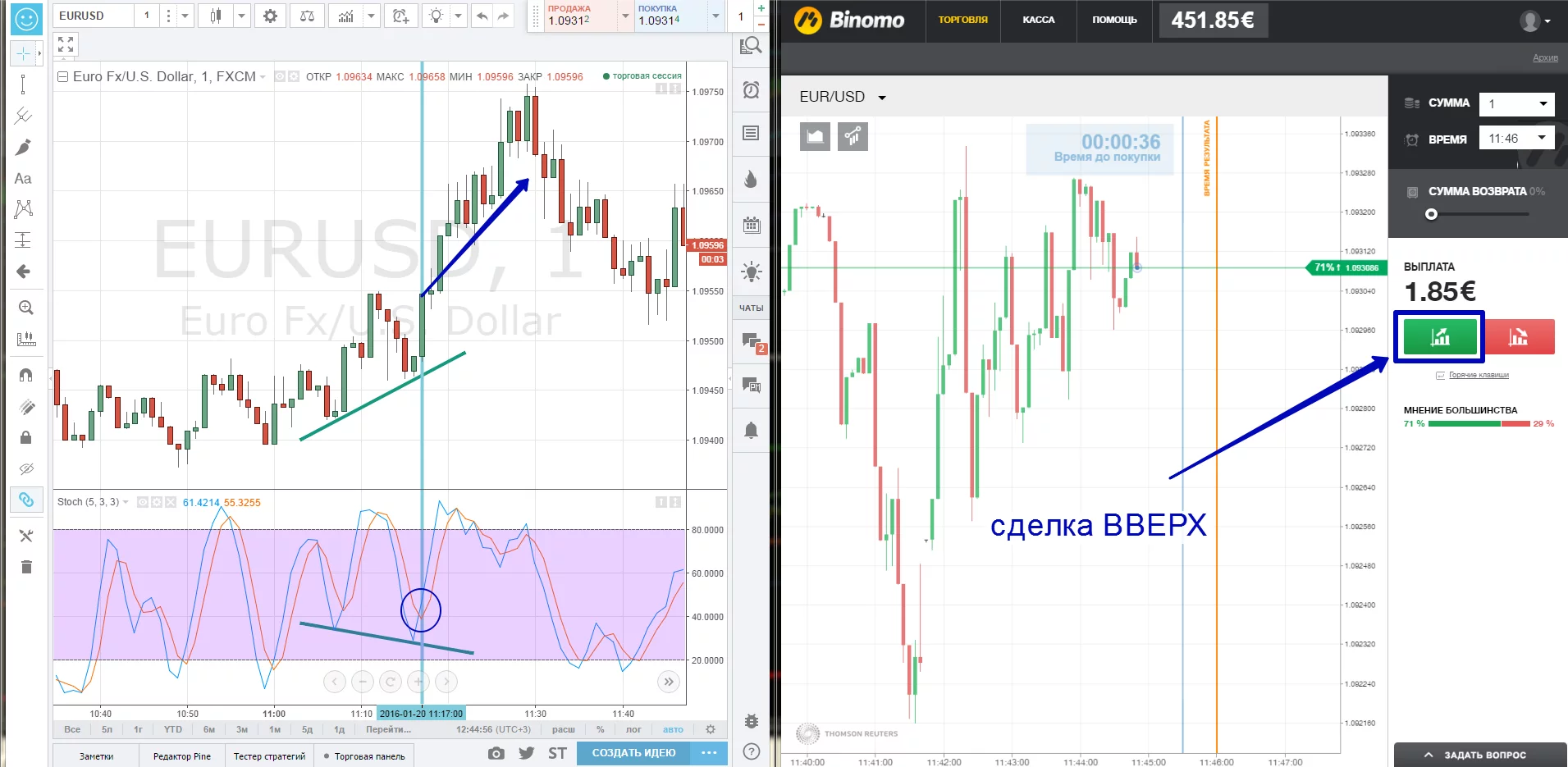Select the 1д time range button

(339, 729)
